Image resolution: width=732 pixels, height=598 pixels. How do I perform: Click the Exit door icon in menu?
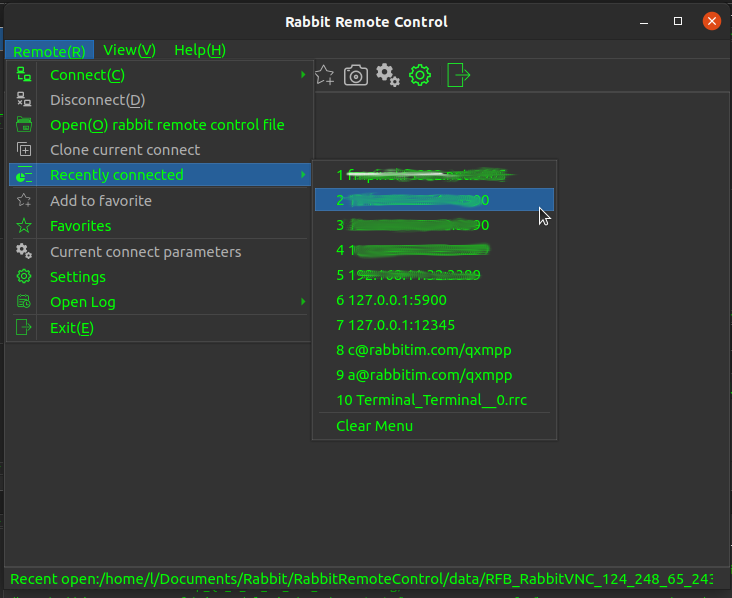click(x=24, y=327)
